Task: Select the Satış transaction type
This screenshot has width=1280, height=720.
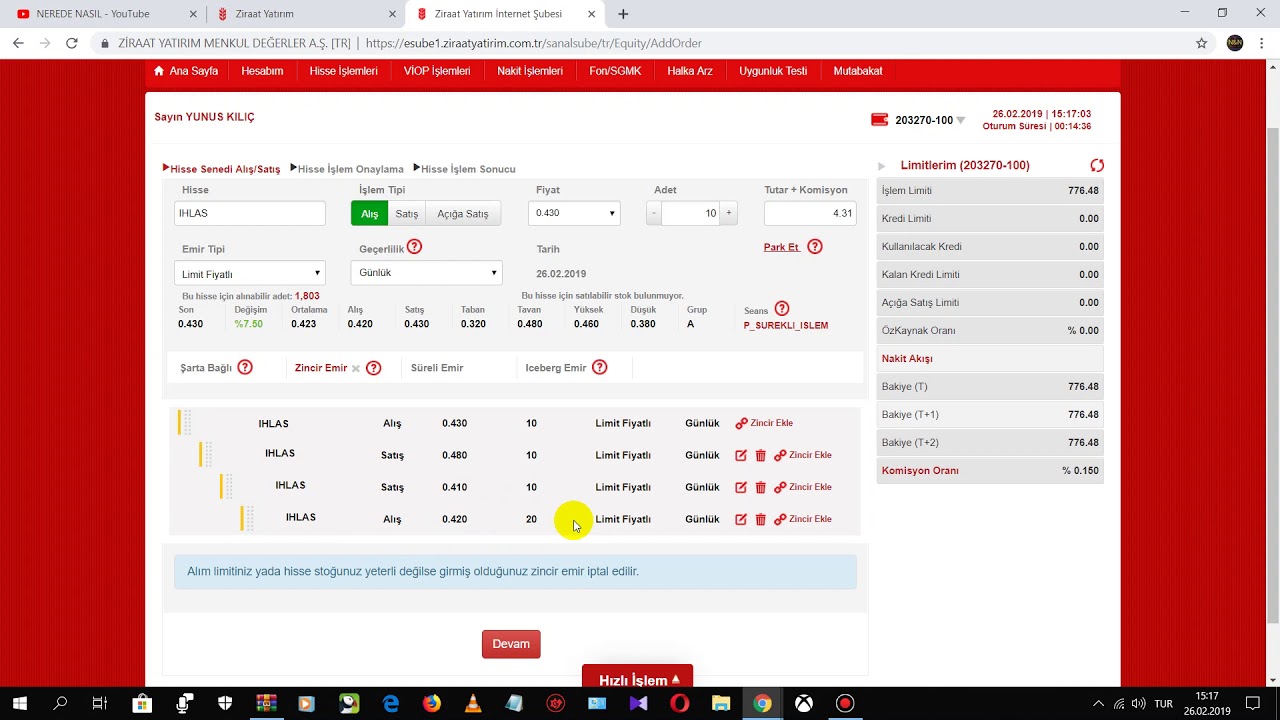Action: [407, 213]
